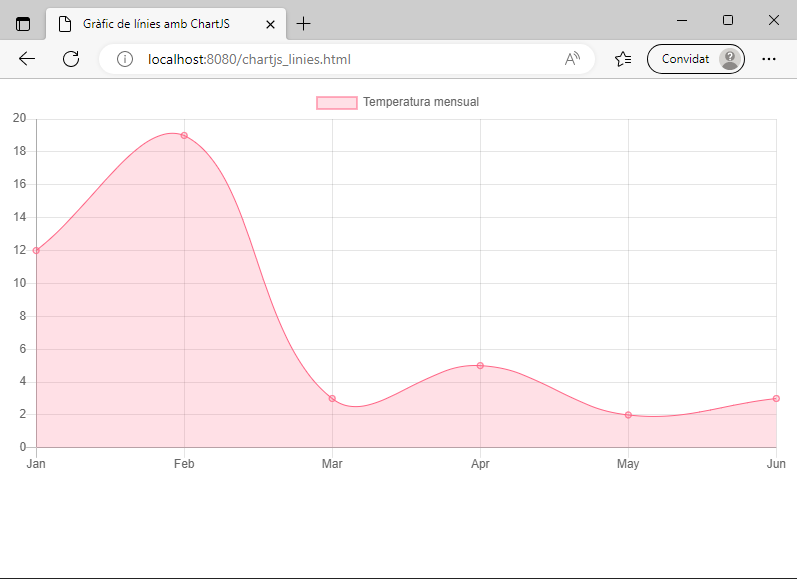This screenshot has width=797, height=579.
Task: Click the browser back arrow
Action: (x=27, y=59)
